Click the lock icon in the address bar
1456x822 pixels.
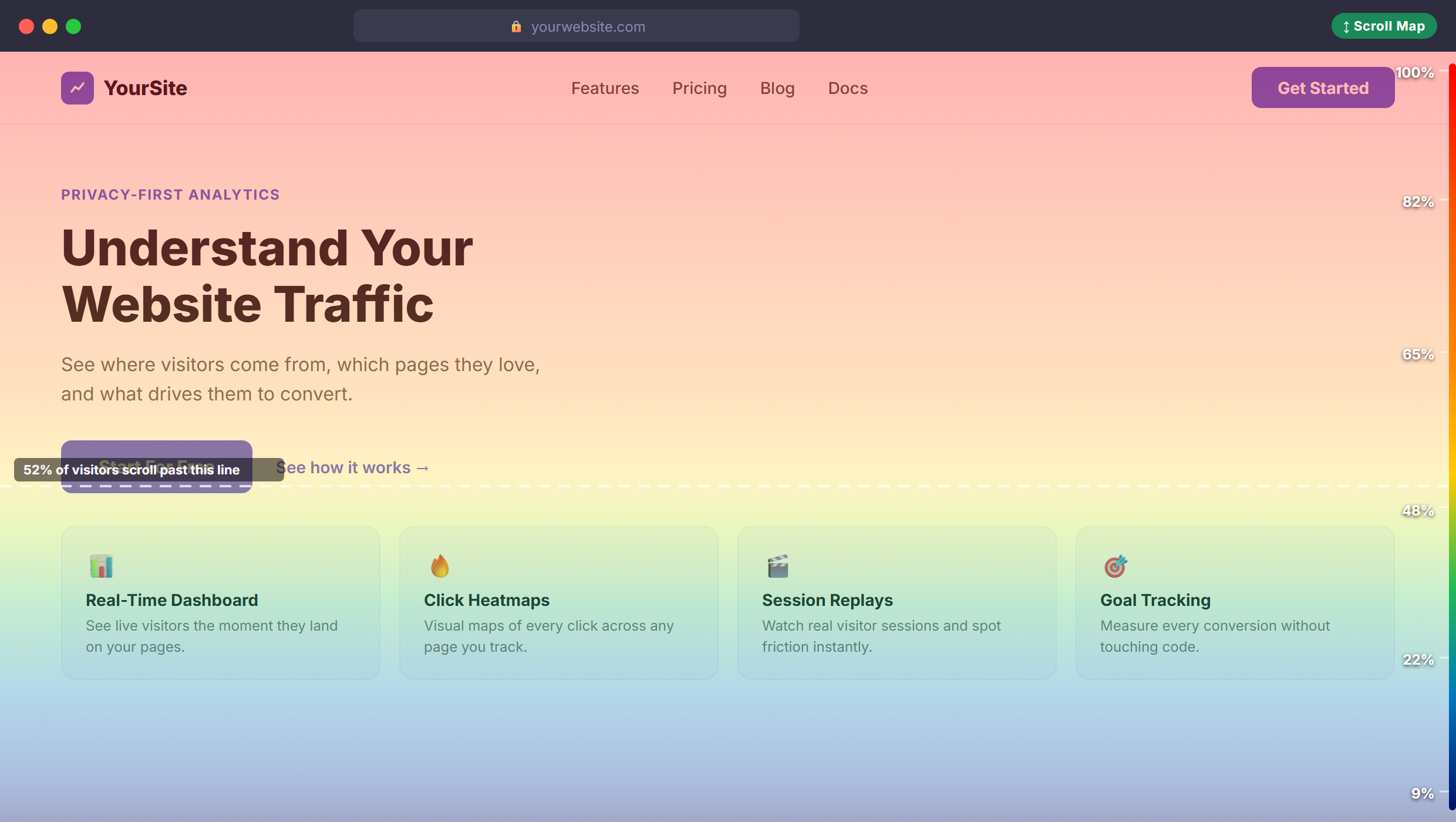(x=516, y=26)
